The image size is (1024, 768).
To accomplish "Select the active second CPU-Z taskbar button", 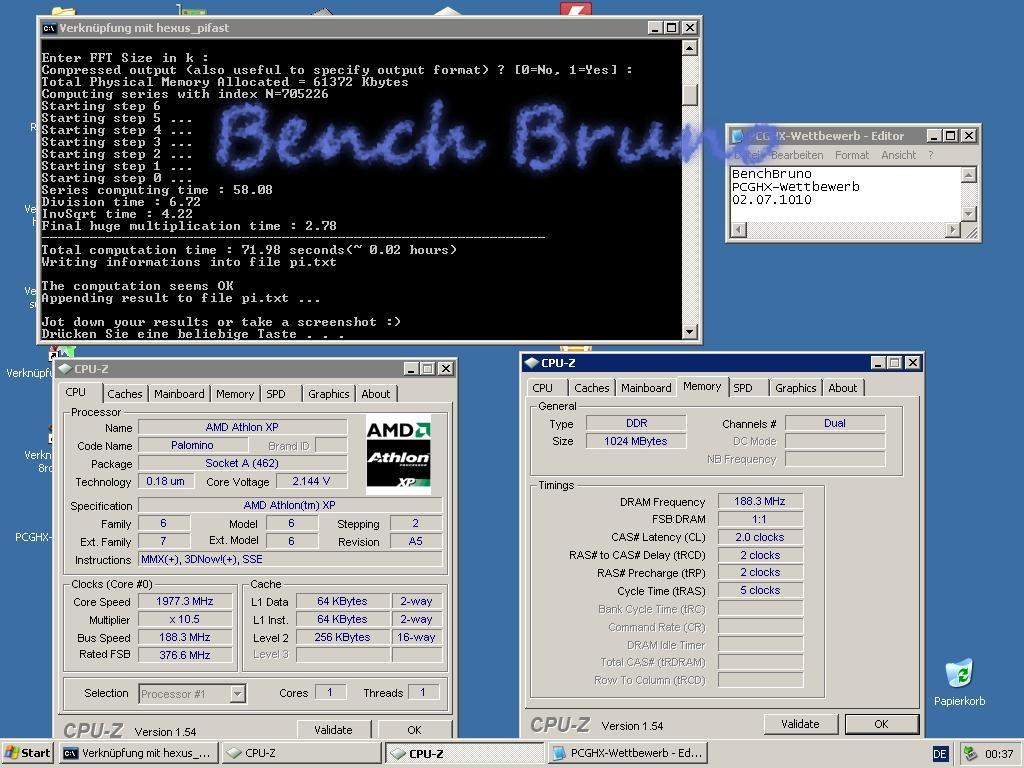I will (x=464, y=753).
